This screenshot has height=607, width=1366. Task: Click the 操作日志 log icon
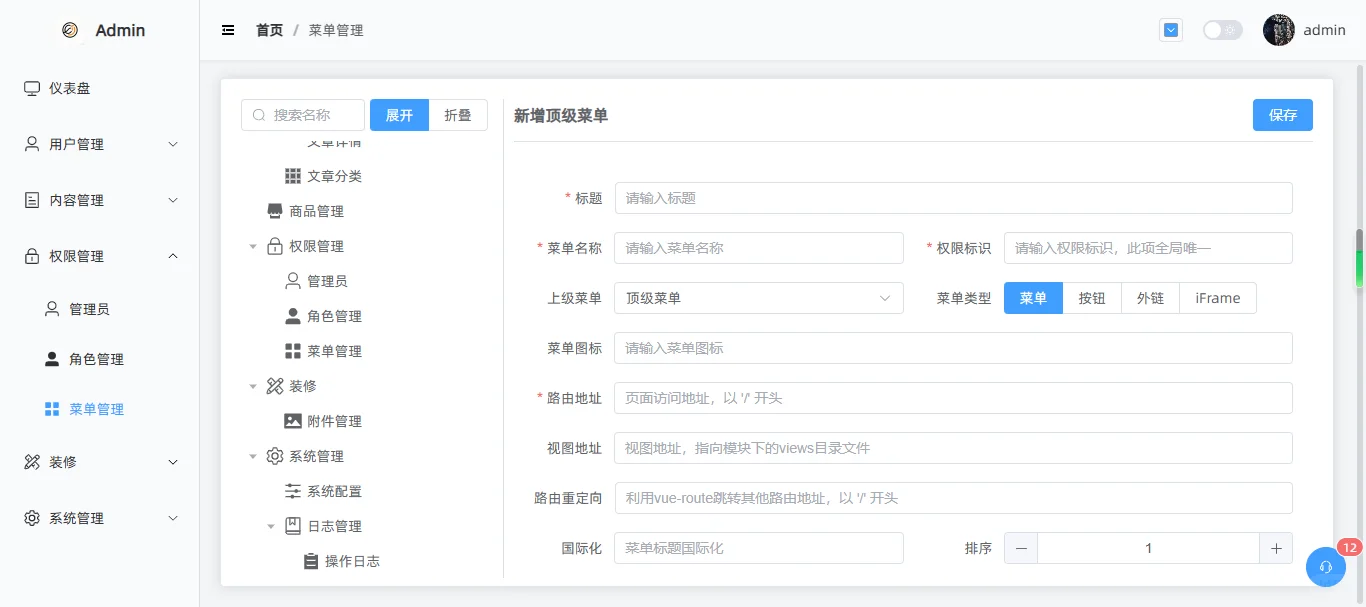[309, 560]
